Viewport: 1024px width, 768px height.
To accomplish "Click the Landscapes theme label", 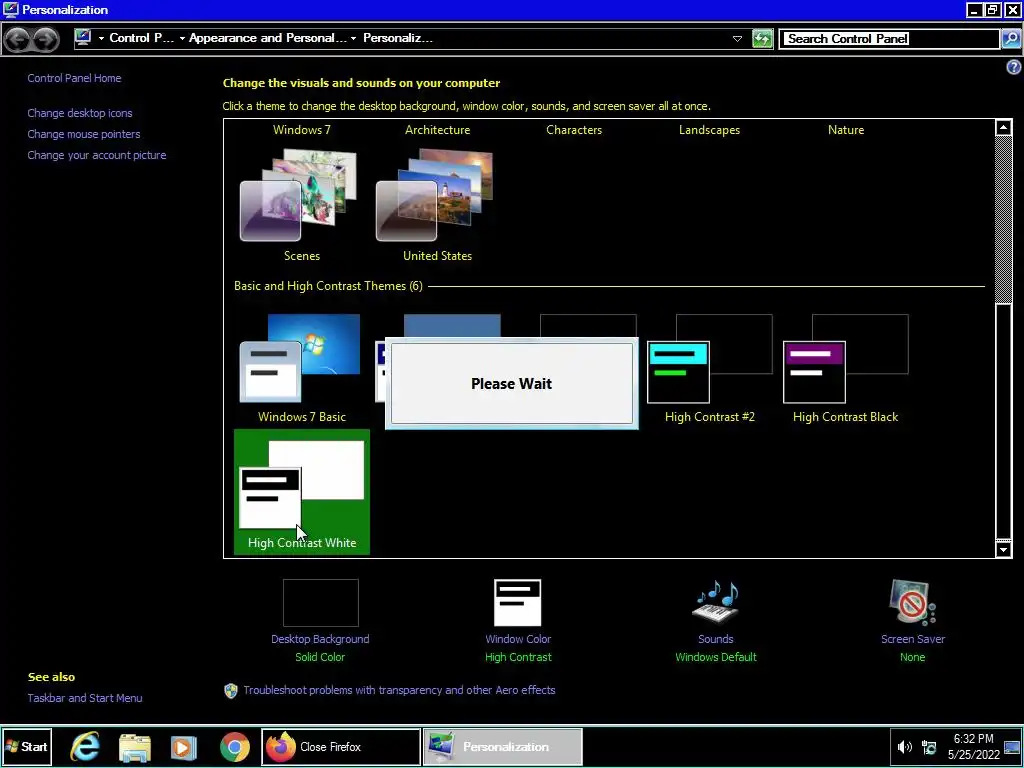I will point(709,130).
